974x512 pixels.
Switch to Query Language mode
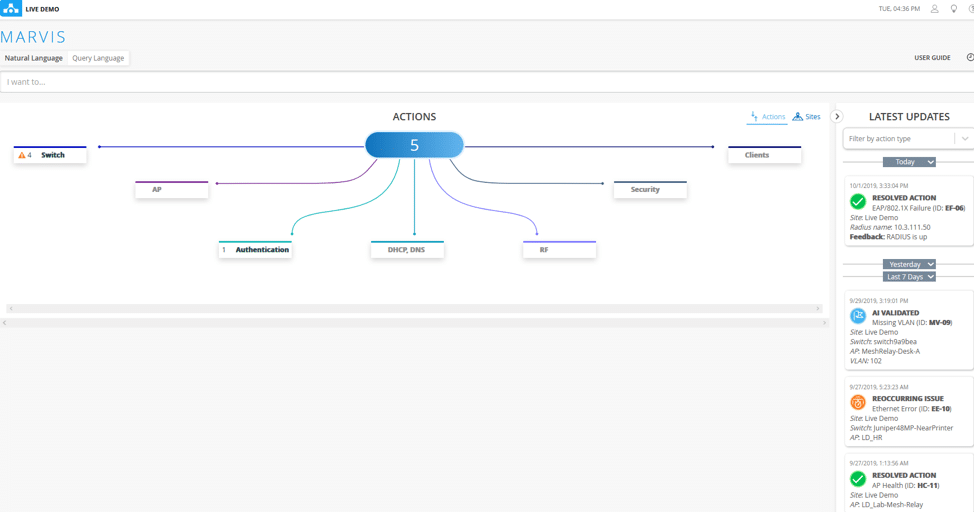point(98,58)
